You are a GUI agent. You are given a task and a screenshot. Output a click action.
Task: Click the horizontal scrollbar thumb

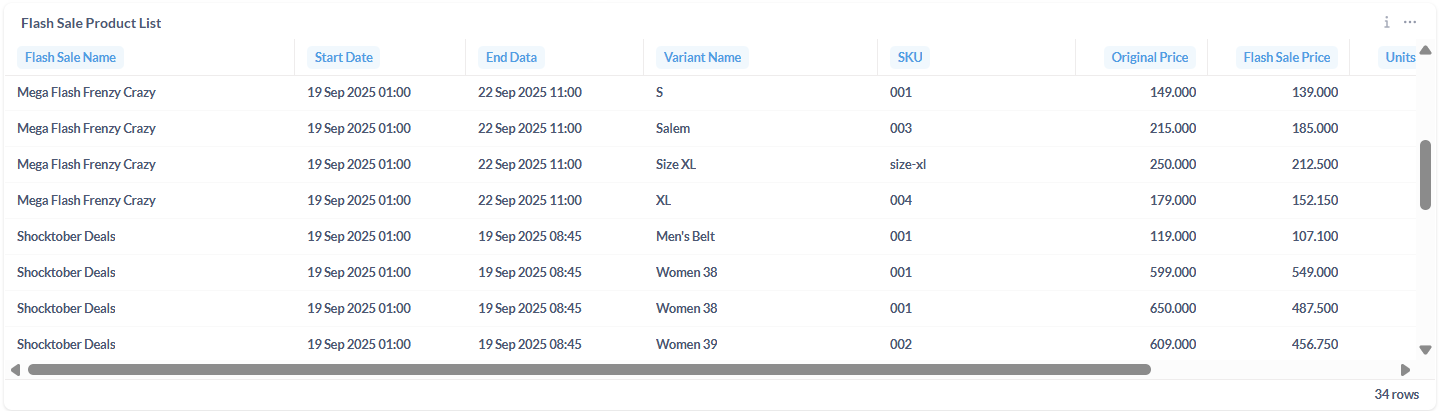(x=589, y=369)
